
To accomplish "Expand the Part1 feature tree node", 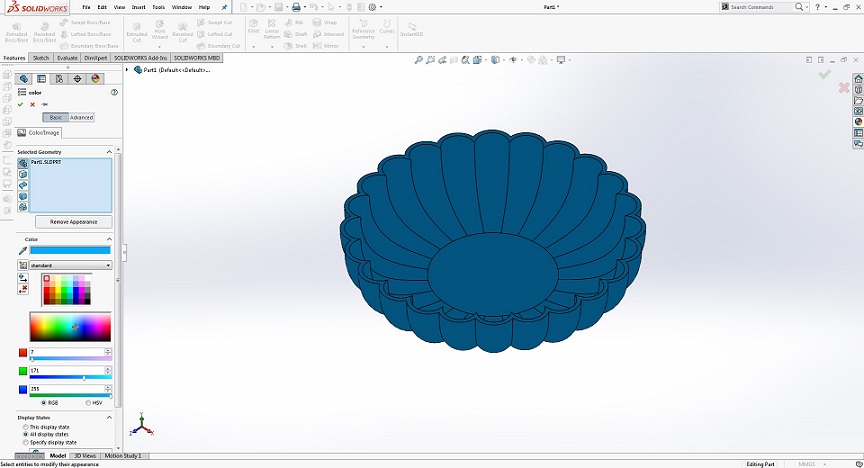I will (x=127, y=70).
